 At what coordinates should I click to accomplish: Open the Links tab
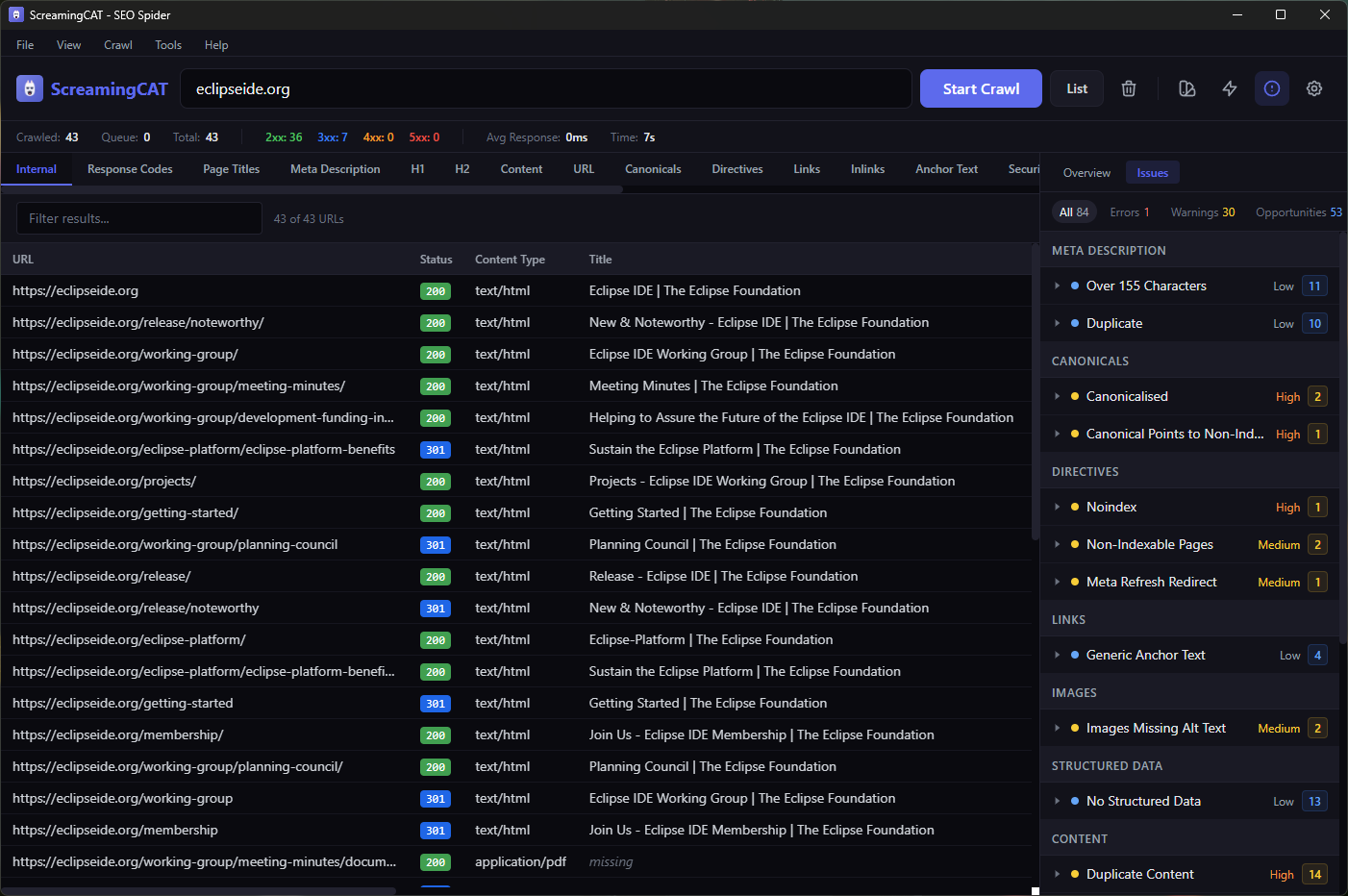point(807,169)
